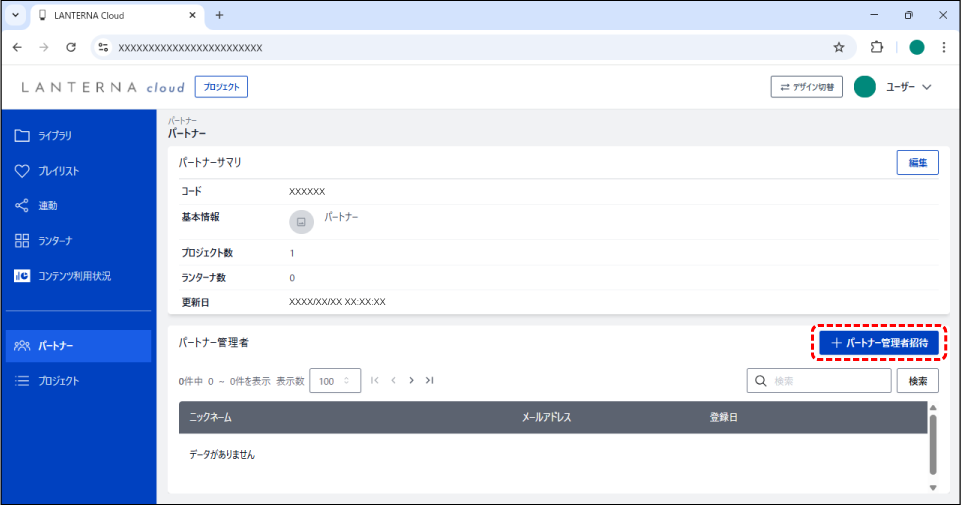Select the プレイリスト heart icon

point(22,171)
